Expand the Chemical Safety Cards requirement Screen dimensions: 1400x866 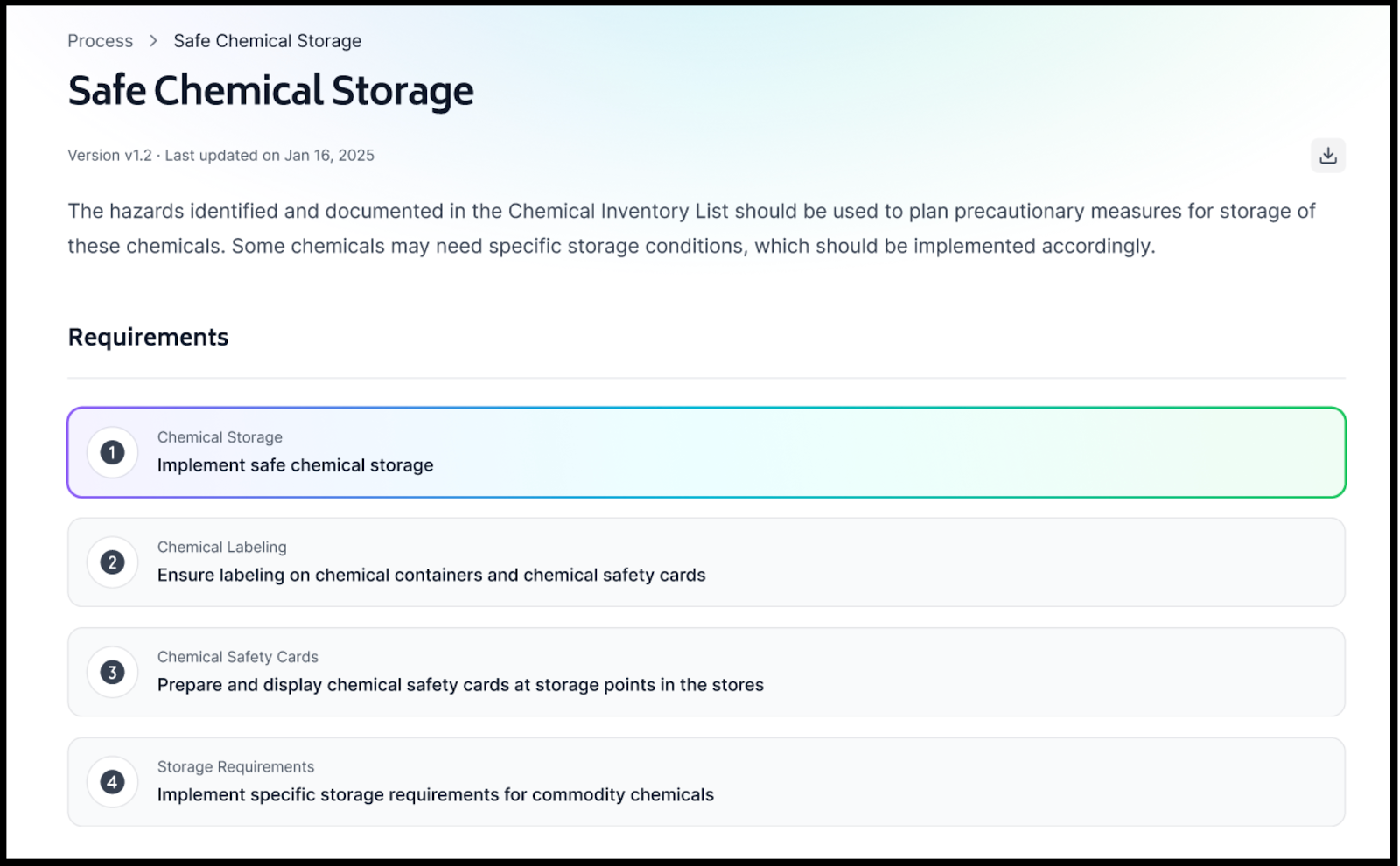pyautogui.click(x=706, y=672)
